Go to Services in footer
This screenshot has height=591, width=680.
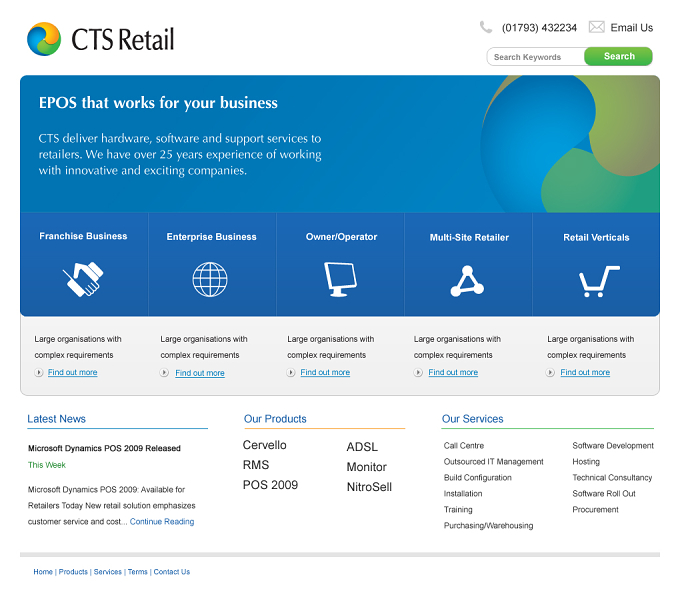108,572
